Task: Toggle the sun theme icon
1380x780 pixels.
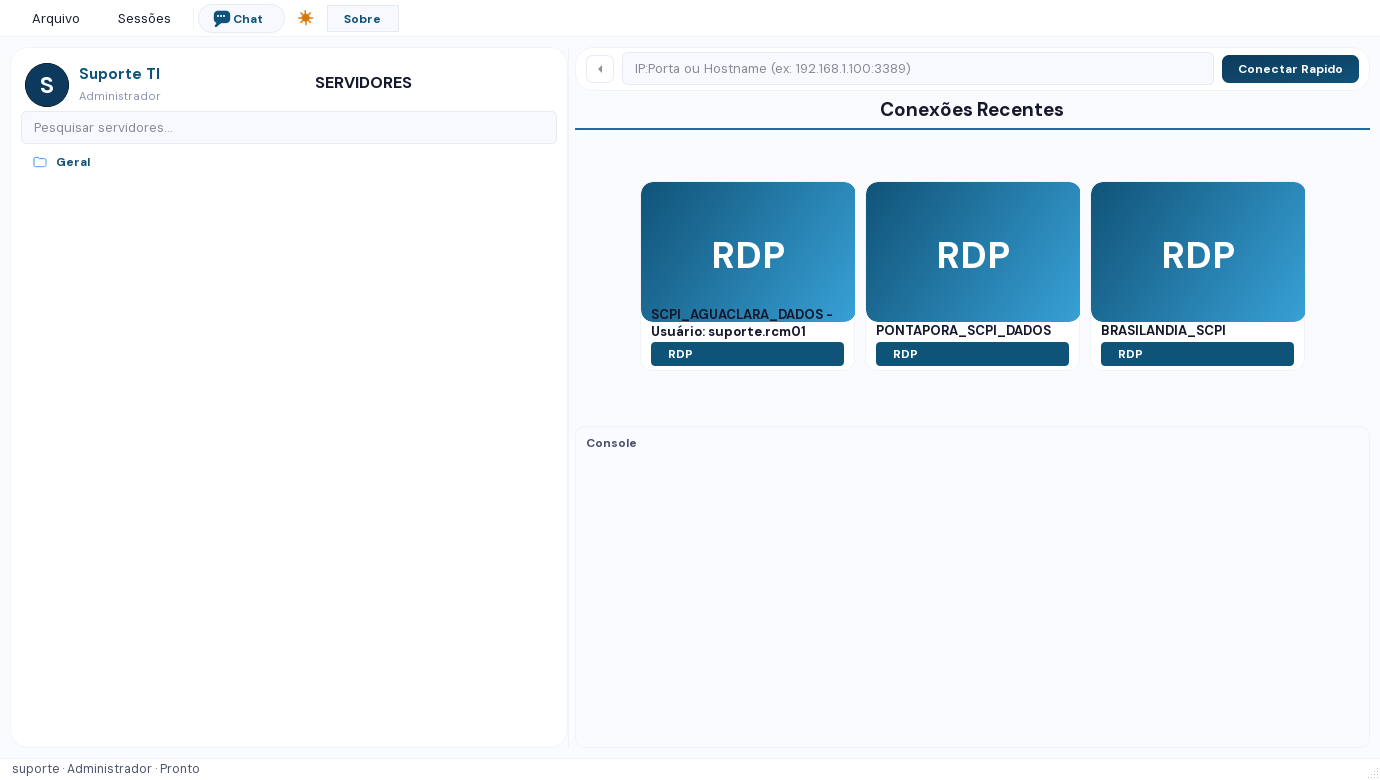Action: coord(306,18)
